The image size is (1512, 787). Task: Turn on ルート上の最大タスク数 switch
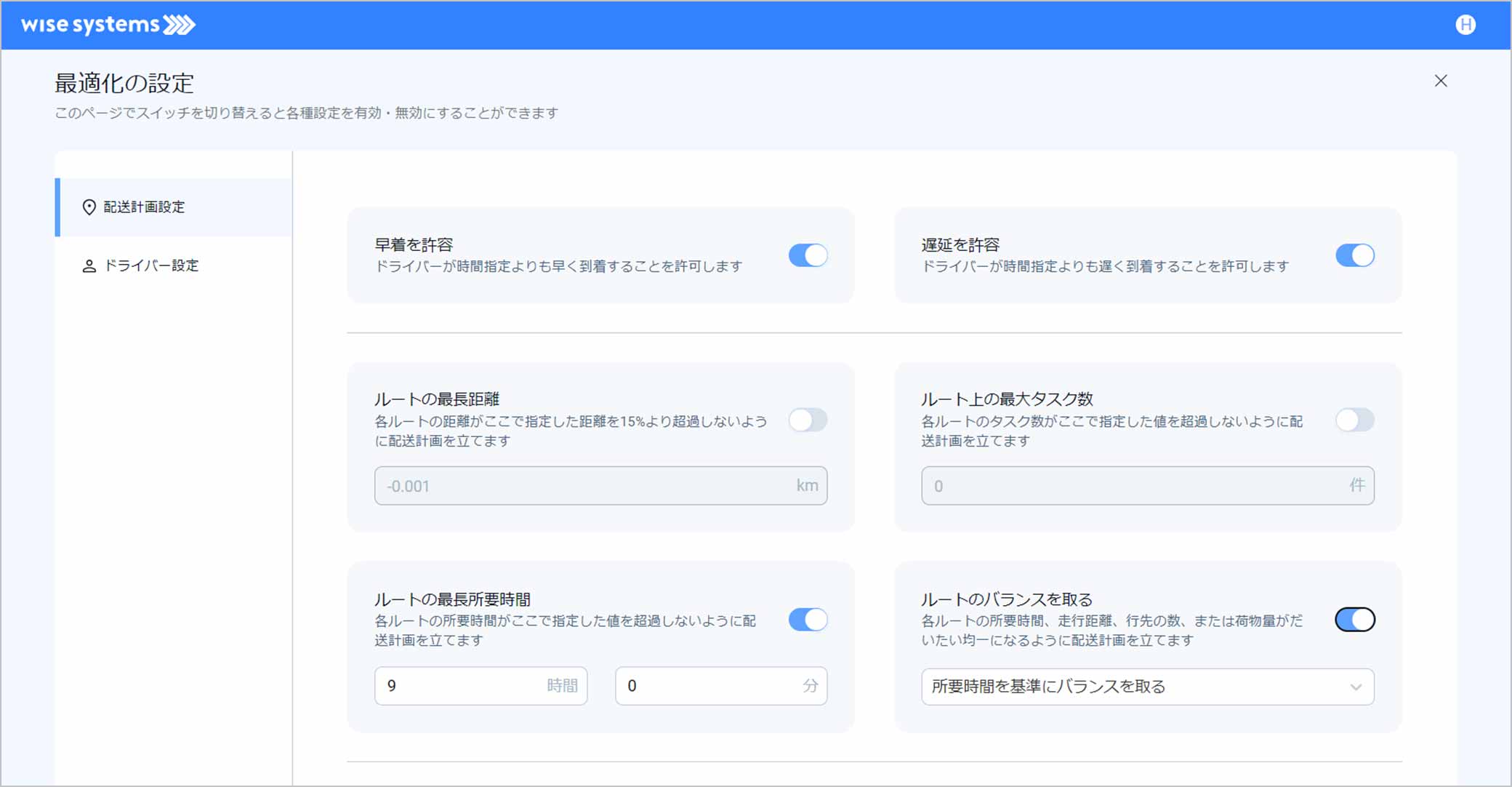click(1354, 420)
